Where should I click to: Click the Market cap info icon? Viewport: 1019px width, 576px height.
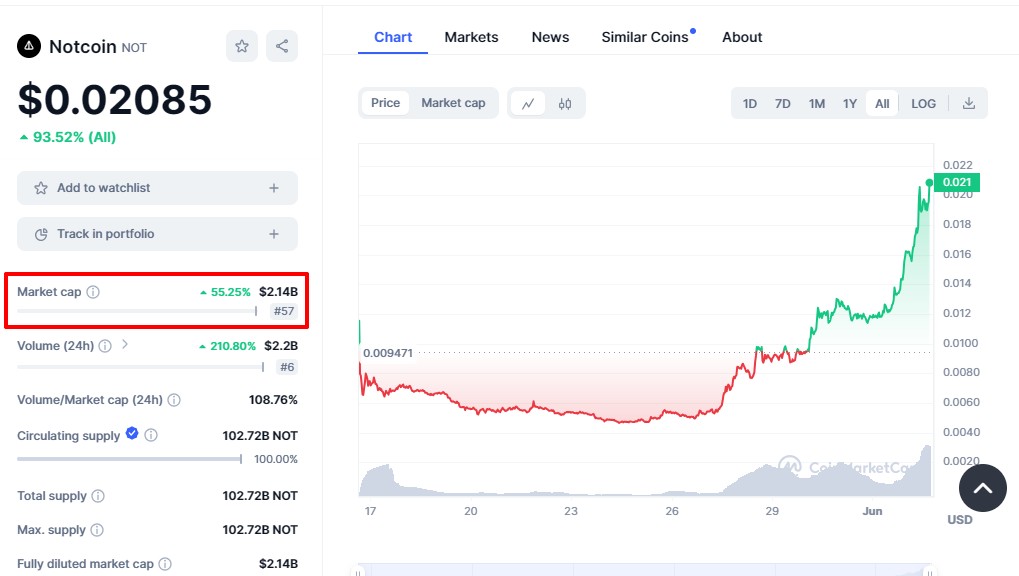click(x=93, y=292)
